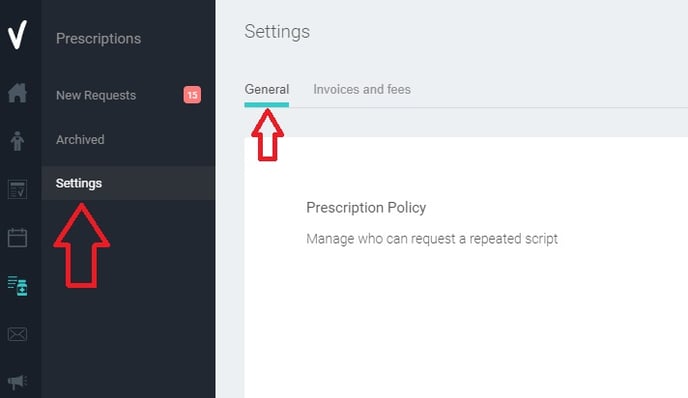Image resolution: width=688 pixels, height=398 pixels.
Task: Click the checkmark logo icon
Action: [17, 35]
